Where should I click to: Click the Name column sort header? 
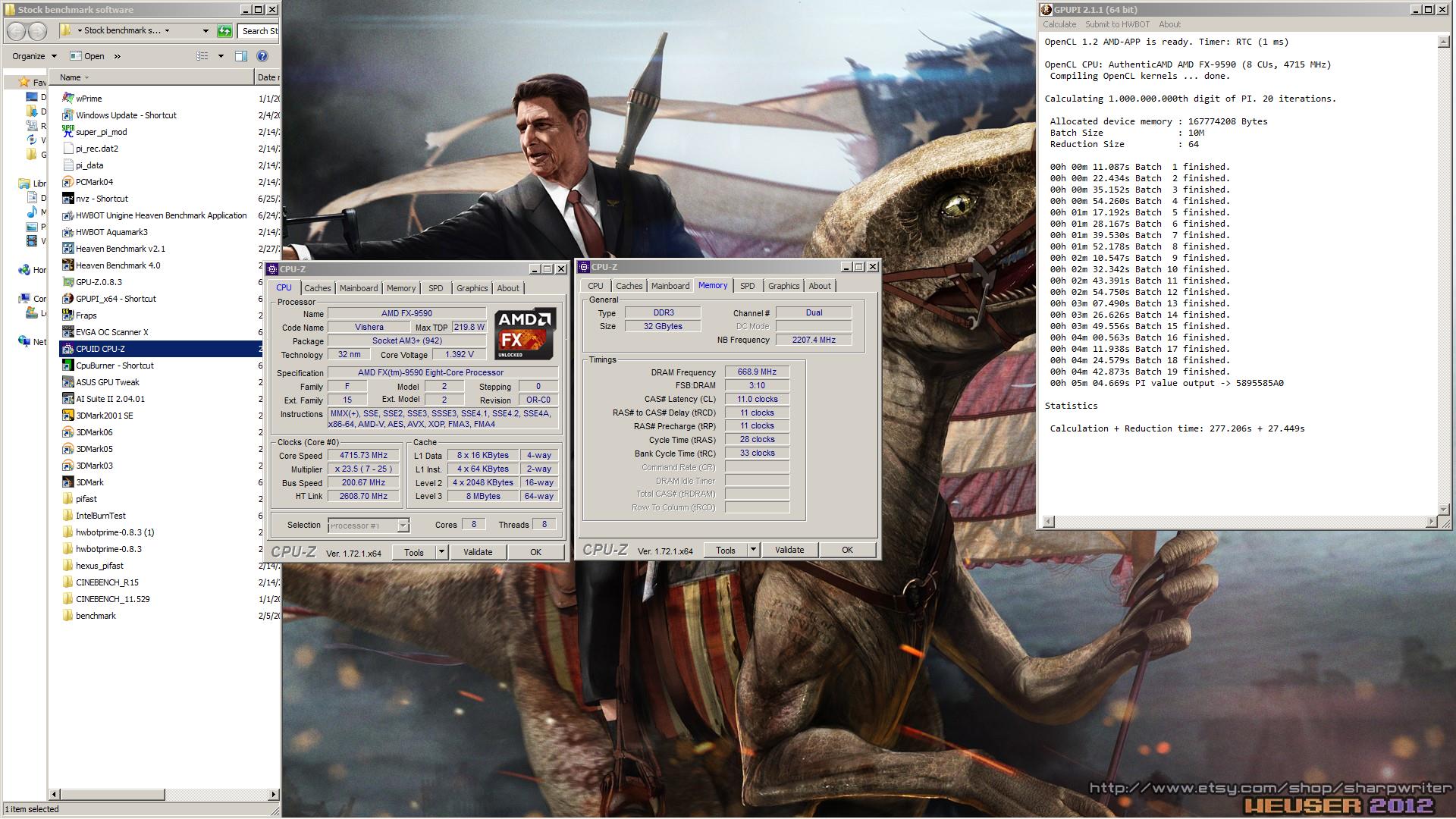150,77
